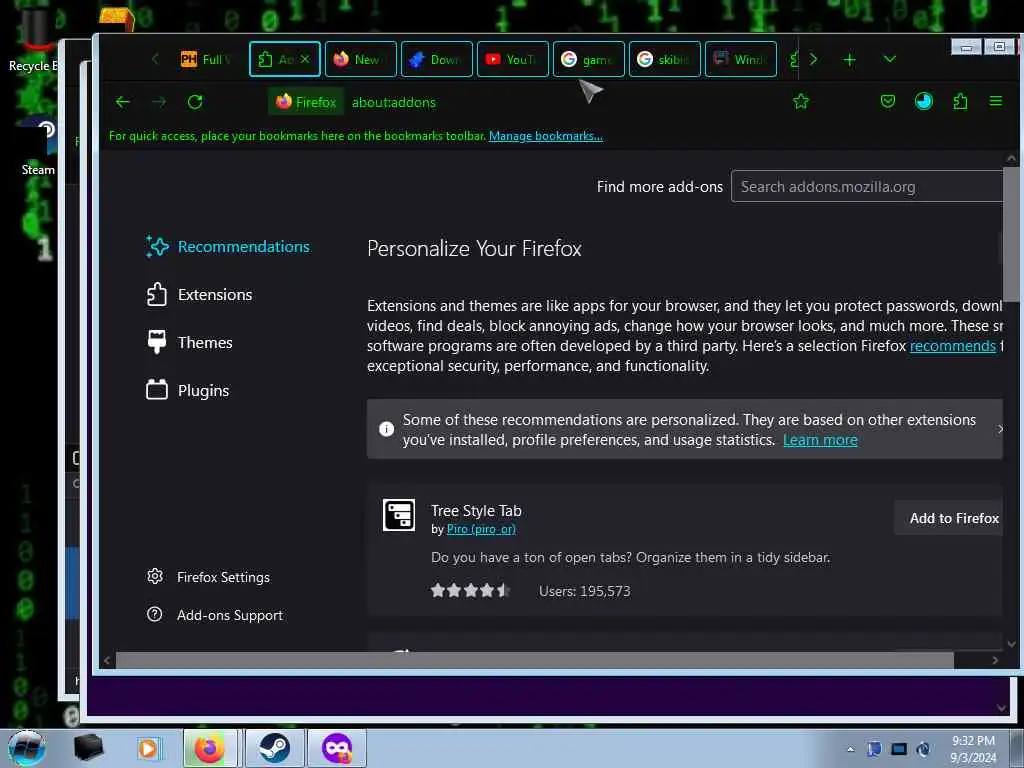Switch to the YouTube tab
The width and height of the screenshot is (1024, 768).
click(x=513, y=59)
